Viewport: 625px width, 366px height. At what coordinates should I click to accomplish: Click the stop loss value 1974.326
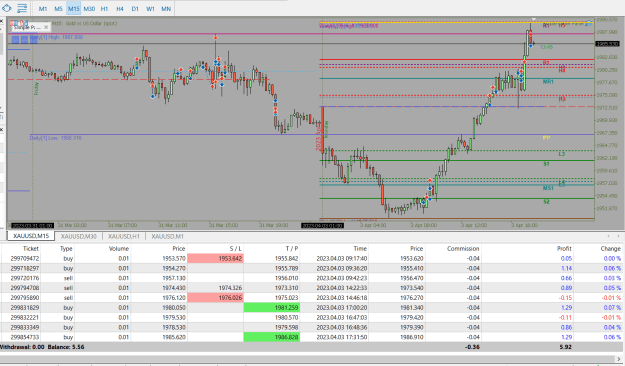[230, 288]
